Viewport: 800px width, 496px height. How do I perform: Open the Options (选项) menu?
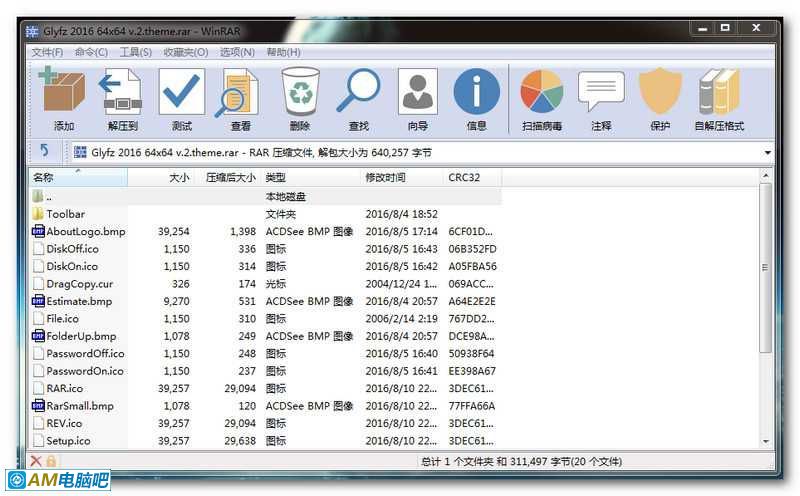pos(237,52)
